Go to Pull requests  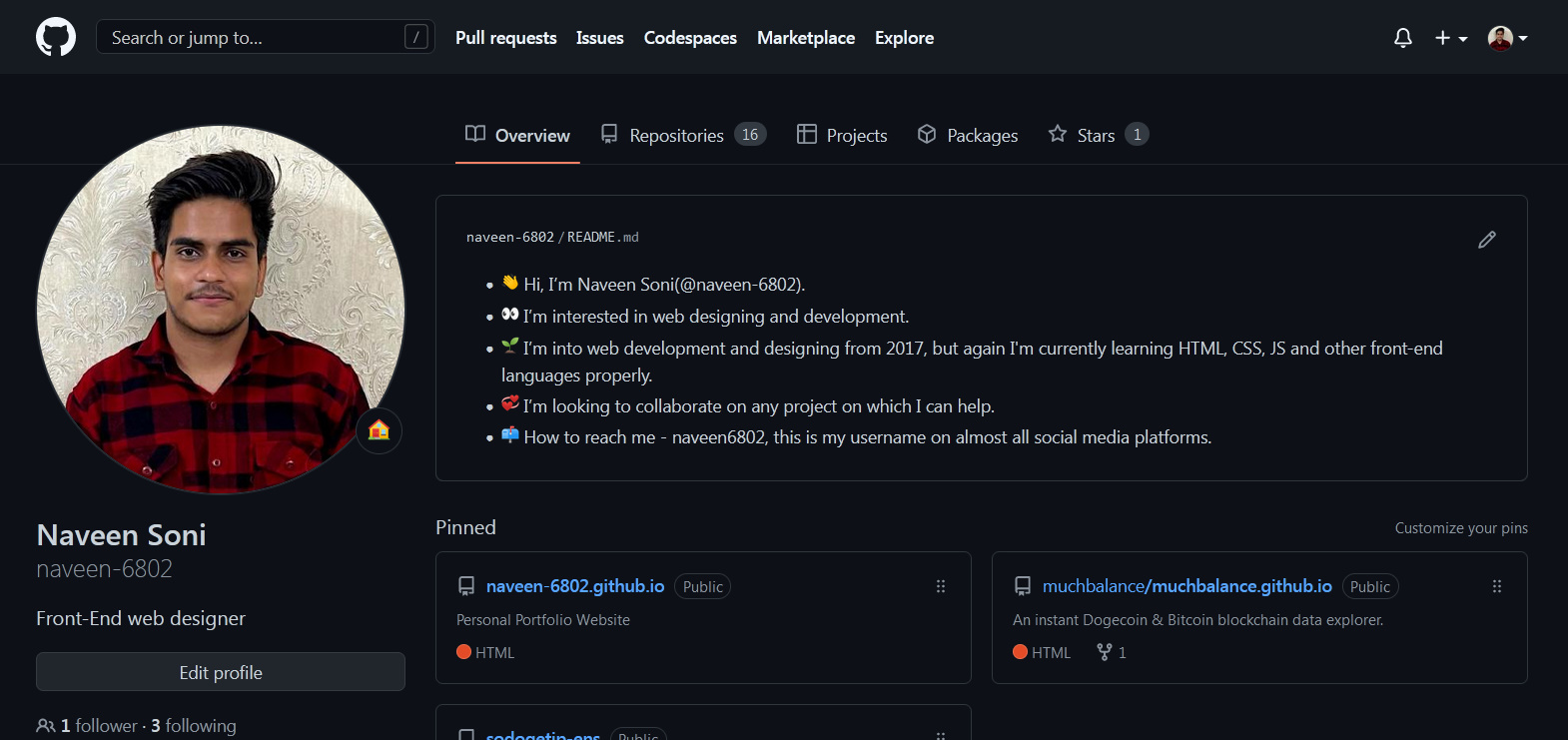tap(506, 38)
